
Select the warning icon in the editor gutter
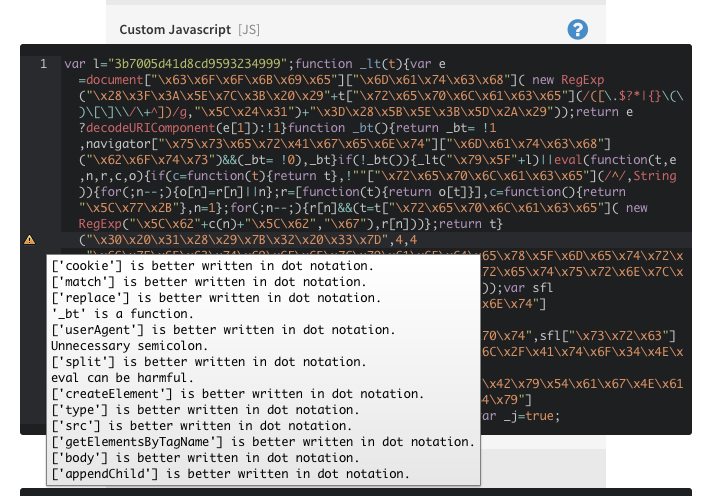pos(30,240)
